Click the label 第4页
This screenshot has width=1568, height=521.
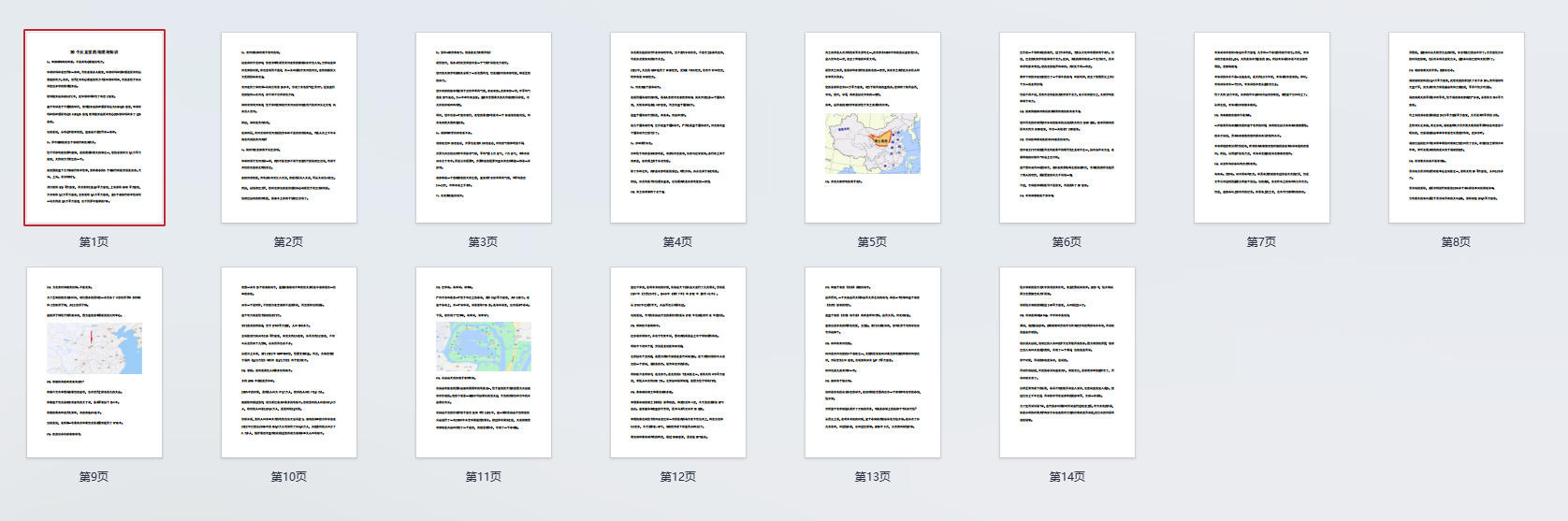coord(677,242)
